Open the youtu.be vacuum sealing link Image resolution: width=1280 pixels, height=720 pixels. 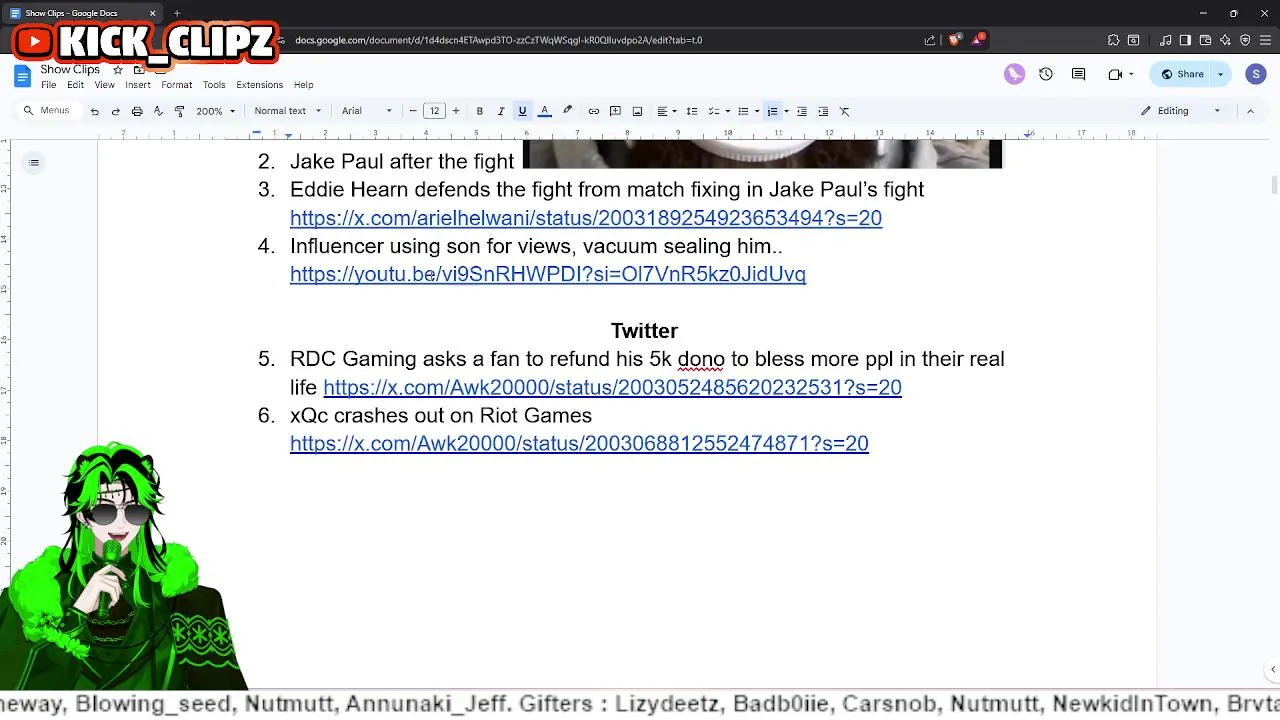[x=548, y=274]
